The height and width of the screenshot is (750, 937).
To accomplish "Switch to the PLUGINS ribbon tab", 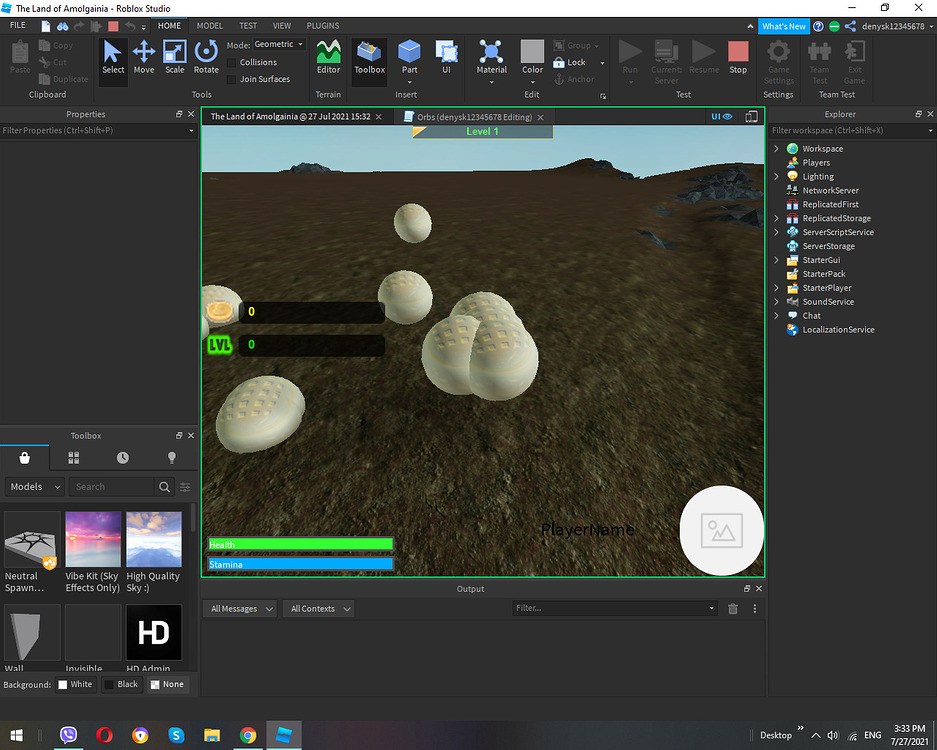I will (x=323, y=26).
